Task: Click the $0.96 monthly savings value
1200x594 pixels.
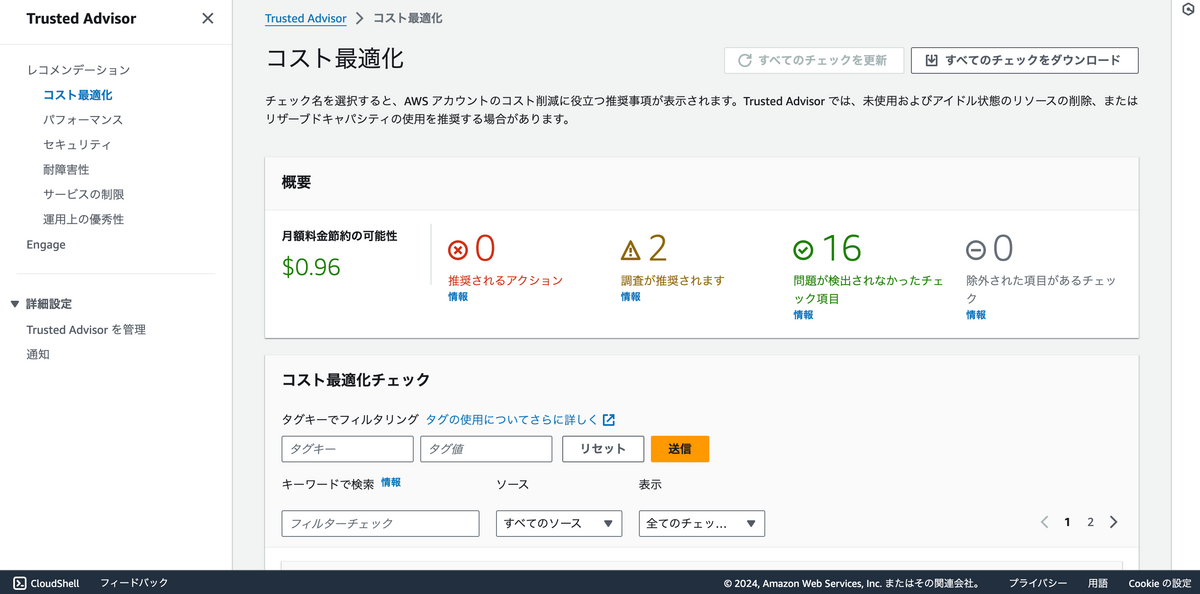Action: coord(312,267)
